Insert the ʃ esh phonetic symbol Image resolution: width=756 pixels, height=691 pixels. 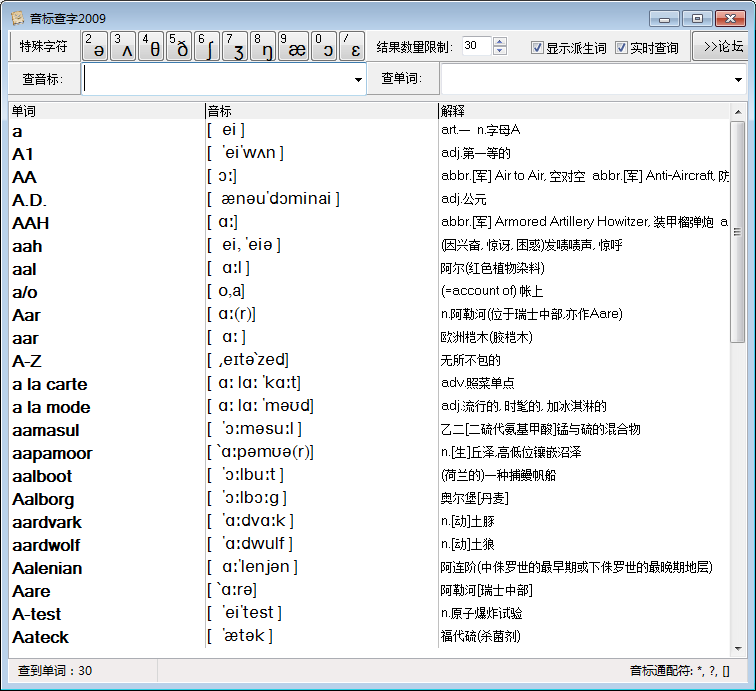207,46
